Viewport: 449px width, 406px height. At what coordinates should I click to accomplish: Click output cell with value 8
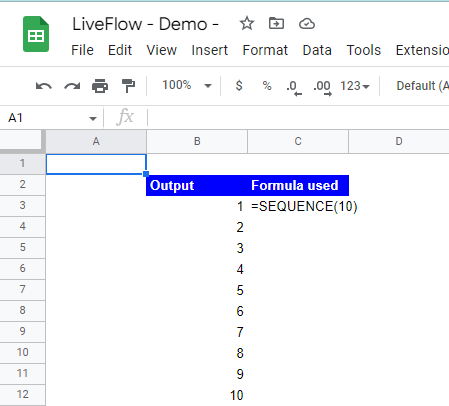pos(197,353)
